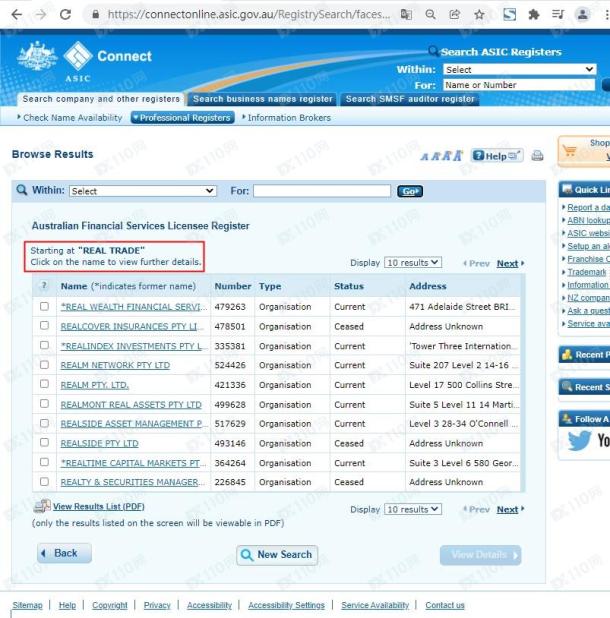Open the REALTY & SECURITIES MANAGER link
Screen dimensions: 610x618
point(132,482)
